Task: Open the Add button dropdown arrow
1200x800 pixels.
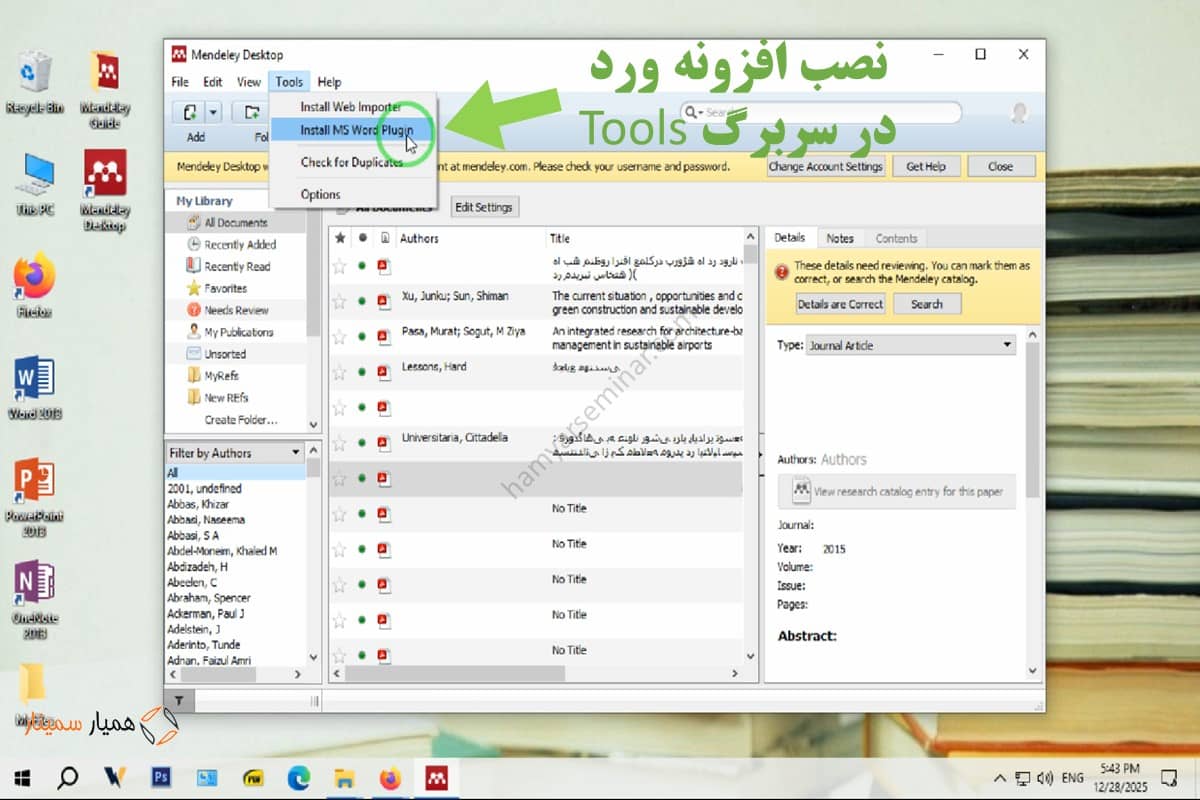Action: point(213,113)
